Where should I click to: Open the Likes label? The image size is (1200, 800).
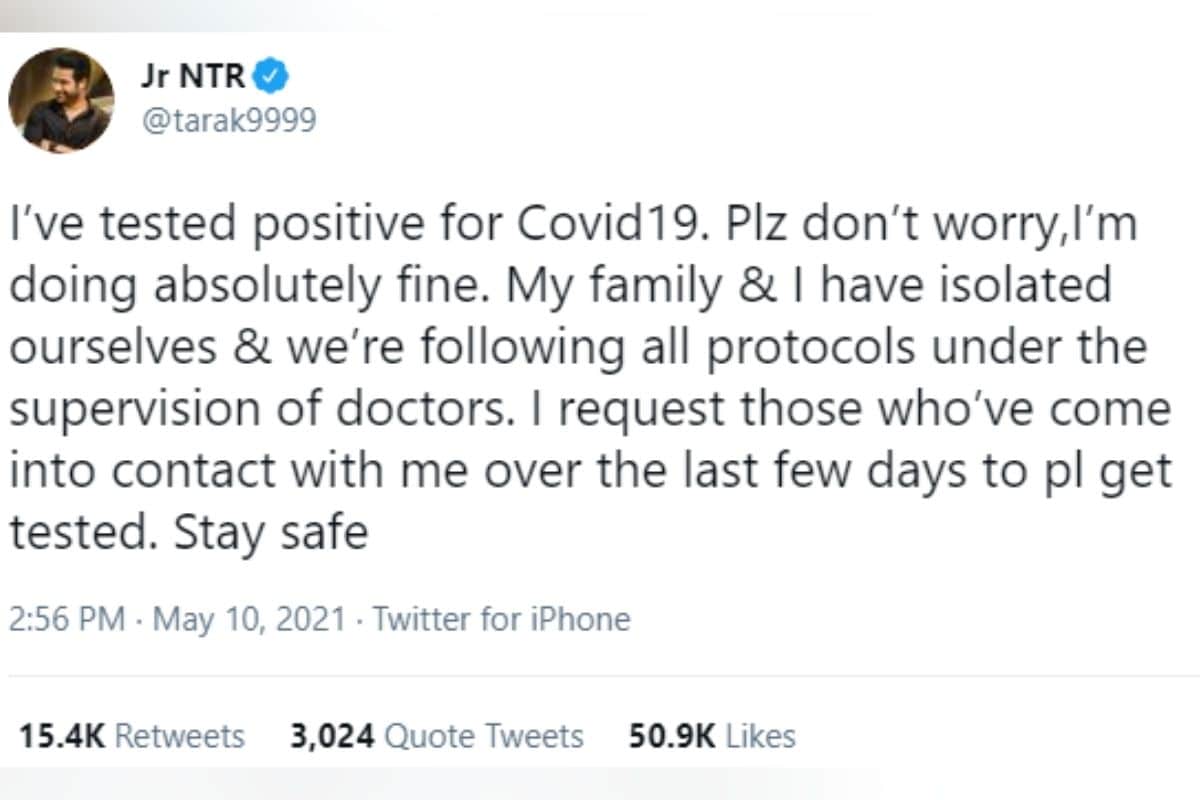click(761, 737)
